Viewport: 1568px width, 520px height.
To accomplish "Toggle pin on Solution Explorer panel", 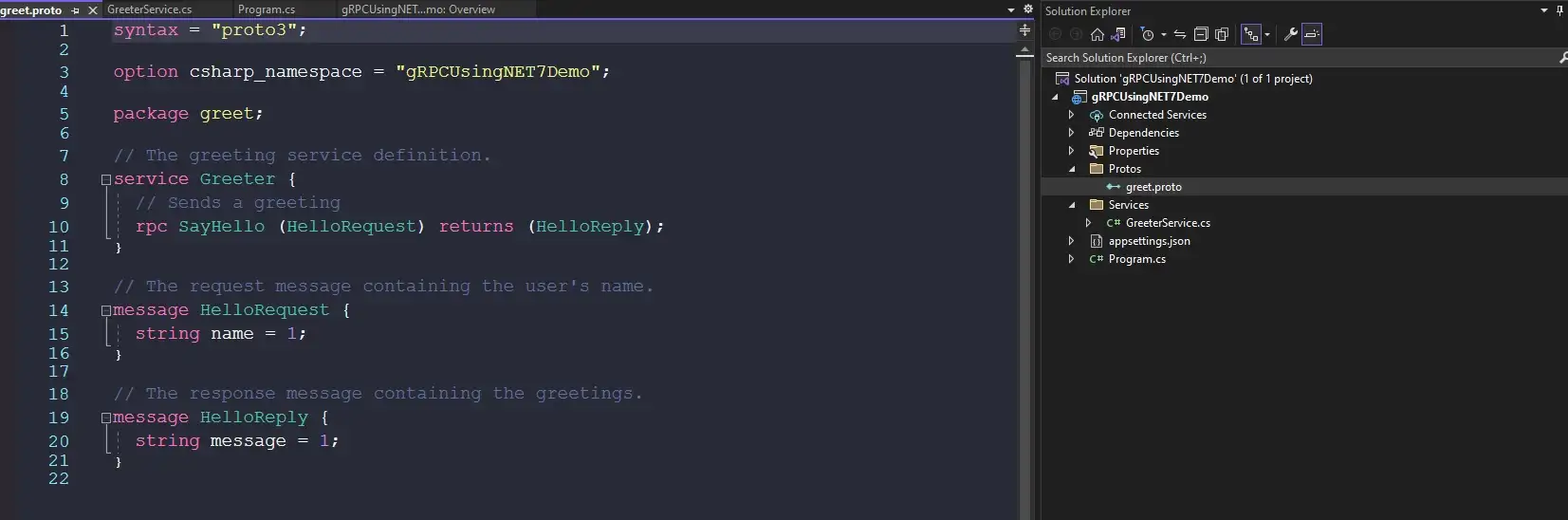I will pos(1560,10).
